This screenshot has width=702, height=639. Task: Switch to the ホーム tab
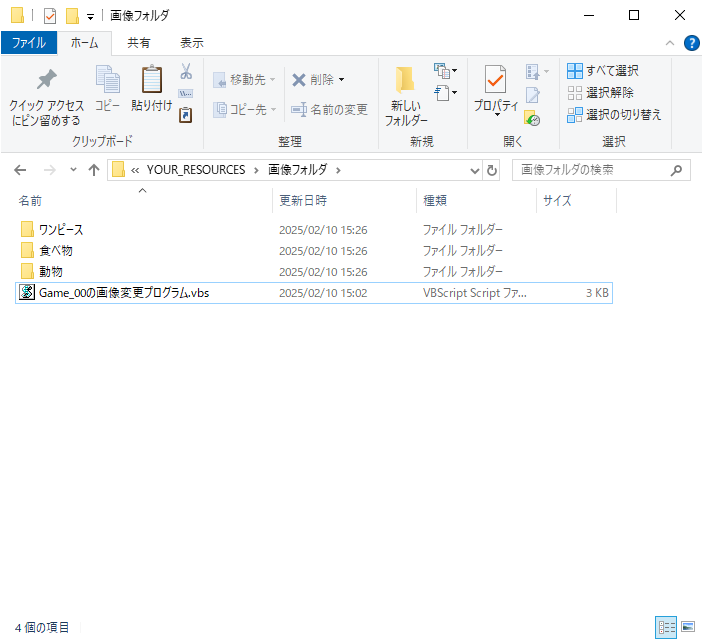click(x=84, y=43)
